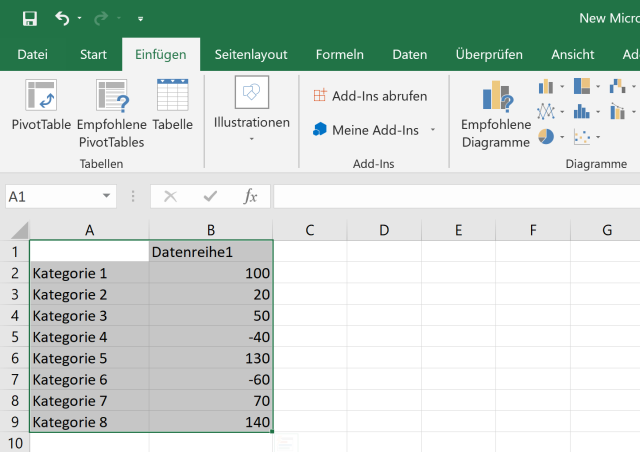Open the Datei menu

click(32, 54)
